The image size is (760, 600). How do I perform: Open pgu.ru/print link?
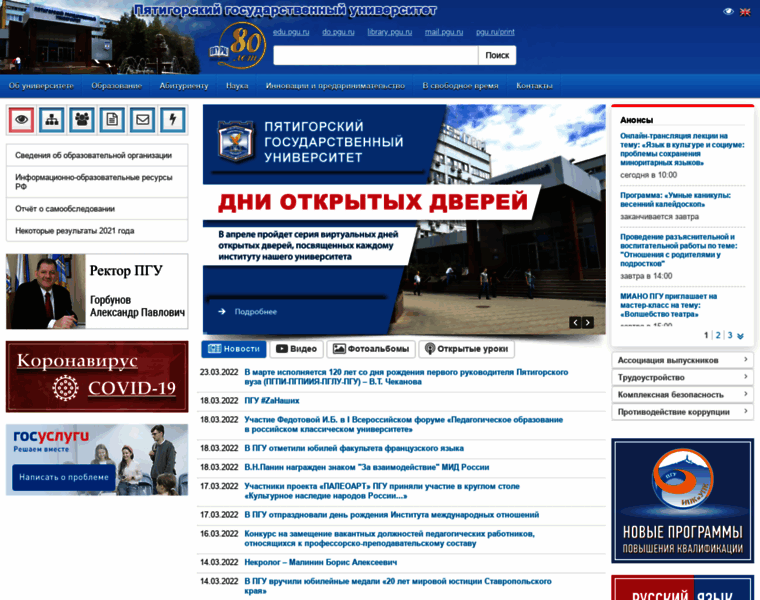click(x=495, y=32)
